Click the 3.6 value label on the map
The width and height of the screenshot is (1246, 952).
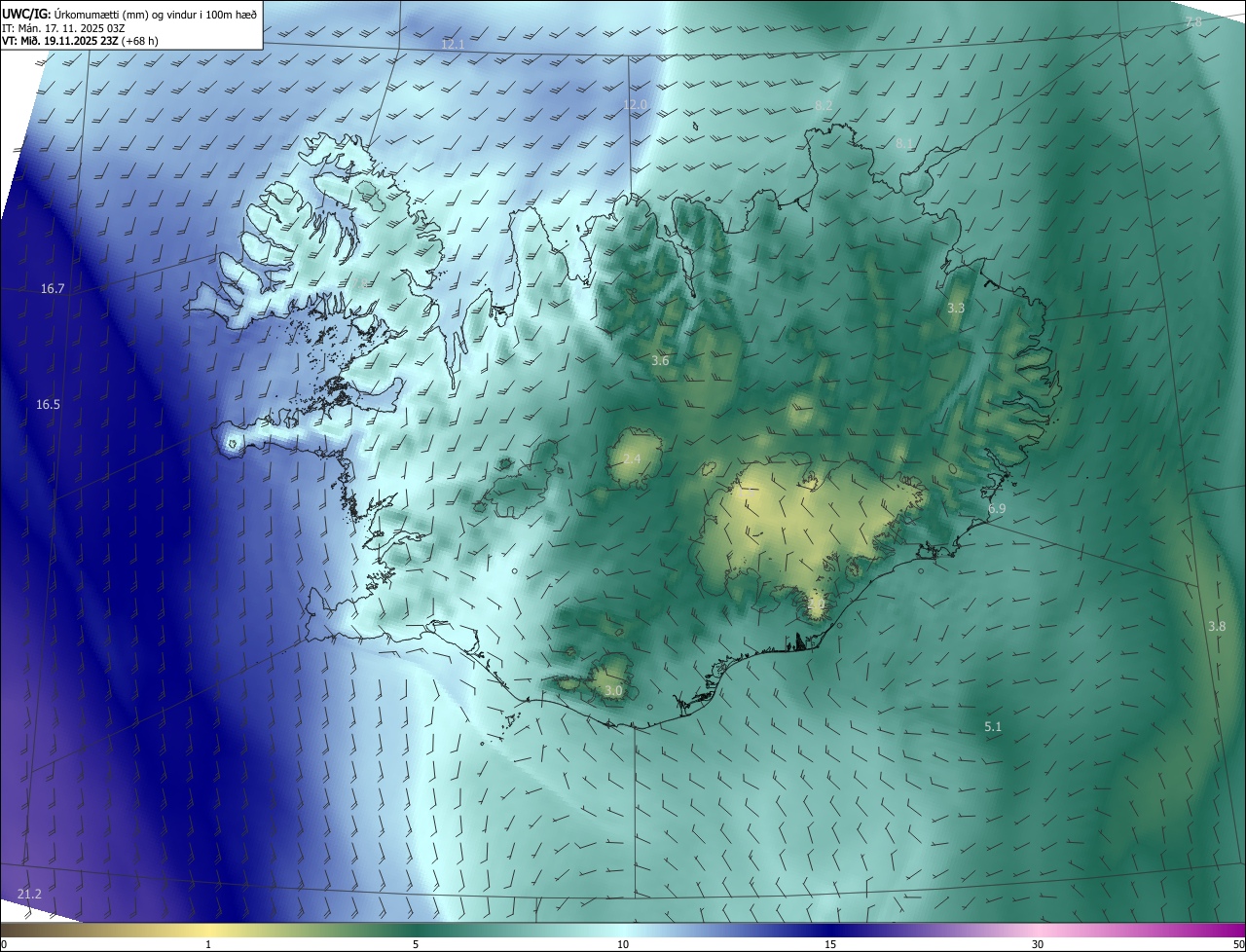click(x=660, y=361)
